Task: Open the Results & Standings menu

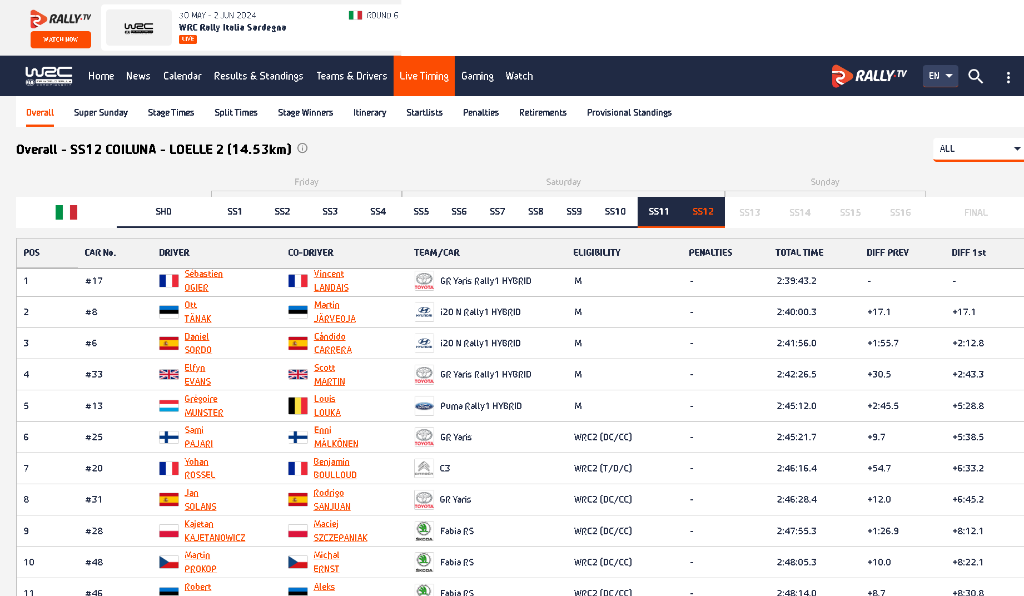Action: coord(258,76)
